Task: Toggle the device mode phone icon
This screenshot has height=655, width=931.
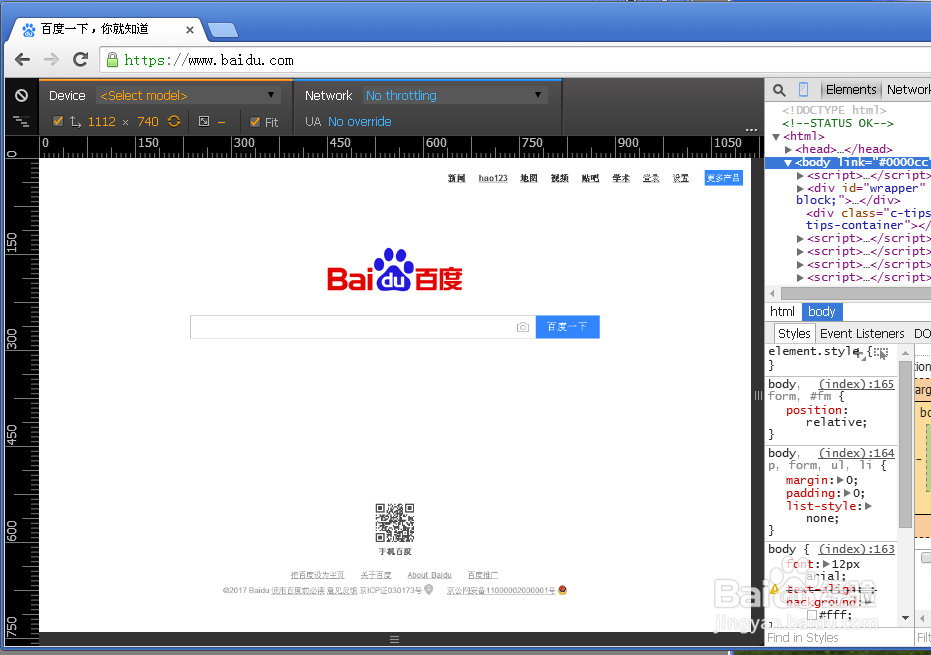Action: [x=803, y=90]
